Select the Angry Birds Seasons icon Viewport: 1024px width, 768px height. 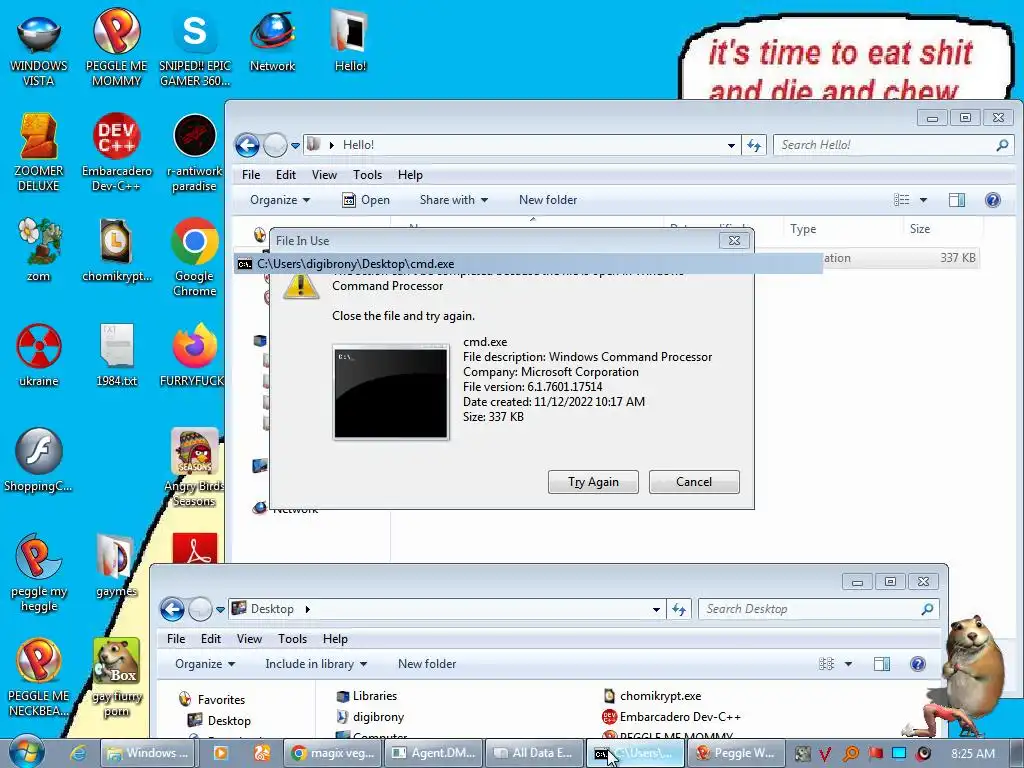coord(195,466)
